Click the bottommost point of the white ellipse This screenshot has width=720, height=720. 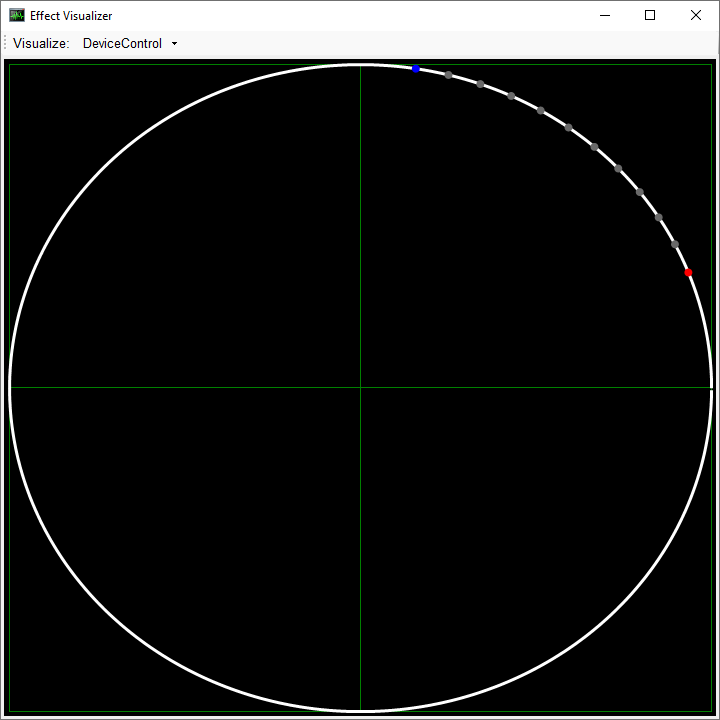pyautogui.click(x=360, y=710)
